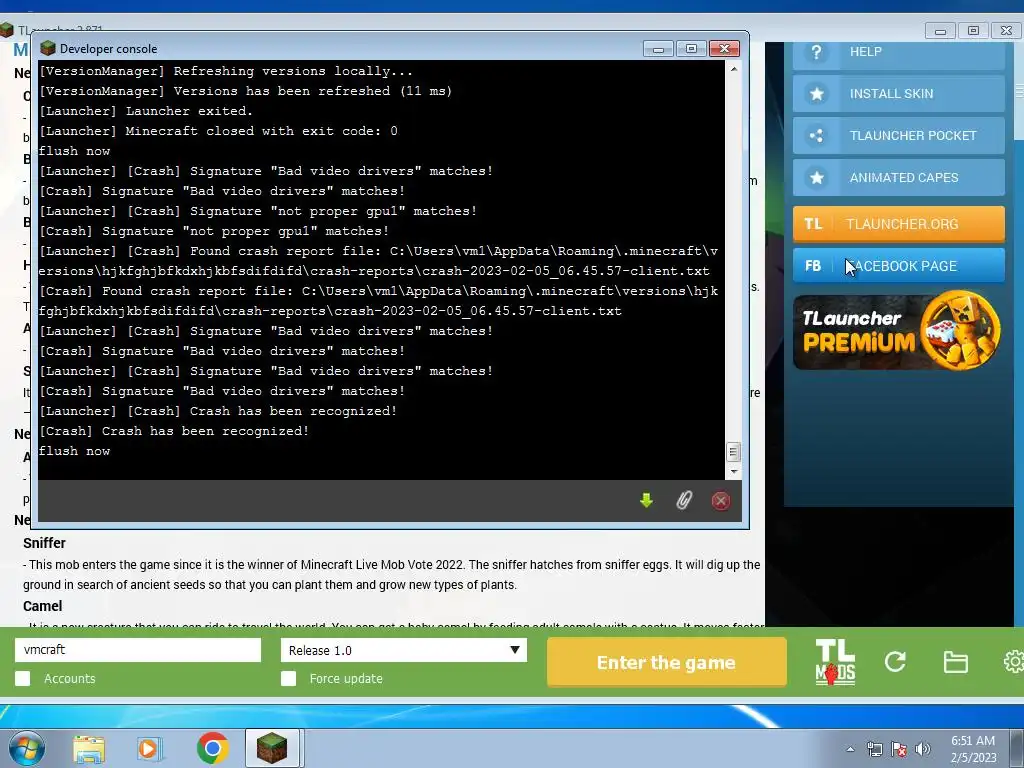Click the red clear icon in Developer console
Image resolution: width=1024 pixels, height=768 pixels.
[721, 501]
